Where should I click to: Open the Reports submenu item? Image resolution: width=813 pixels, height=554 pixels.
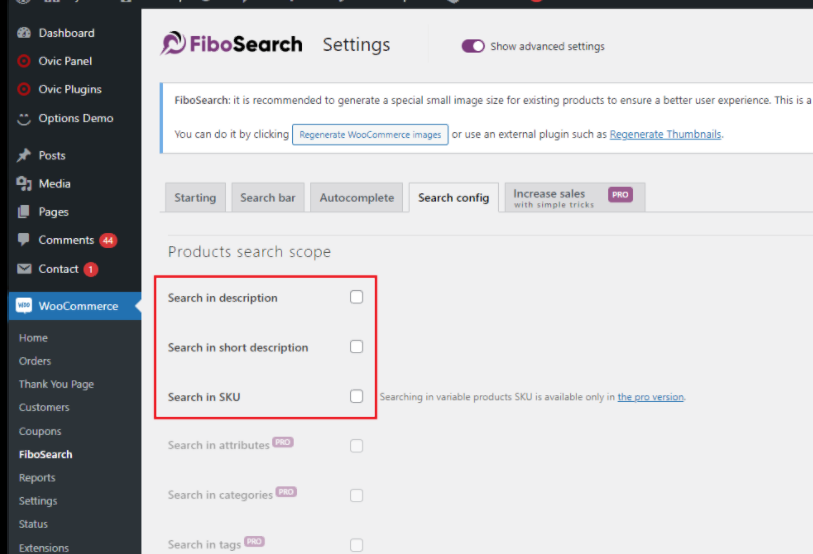click(37, 478)
